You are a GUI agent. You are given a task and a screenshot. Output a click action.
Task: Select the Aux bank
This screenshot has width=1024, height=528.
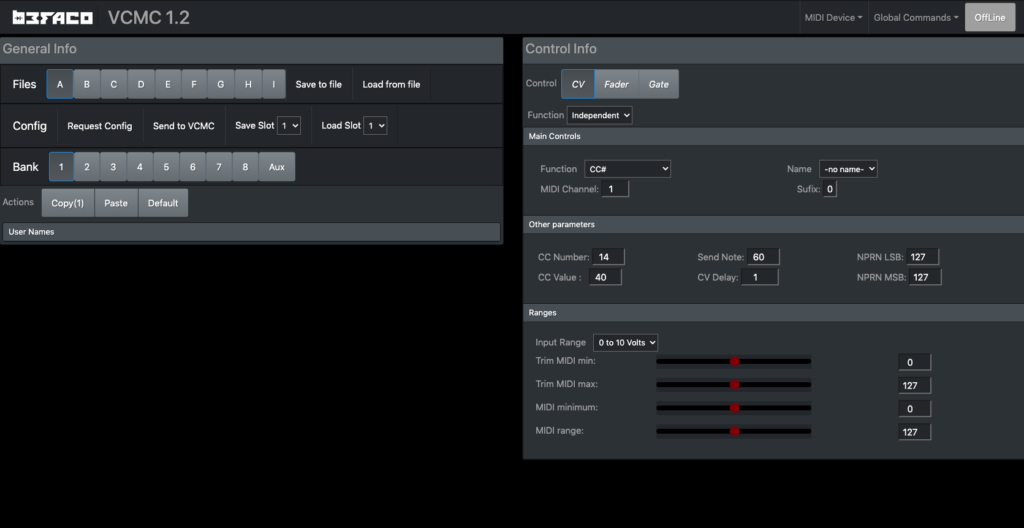(277, 166)
